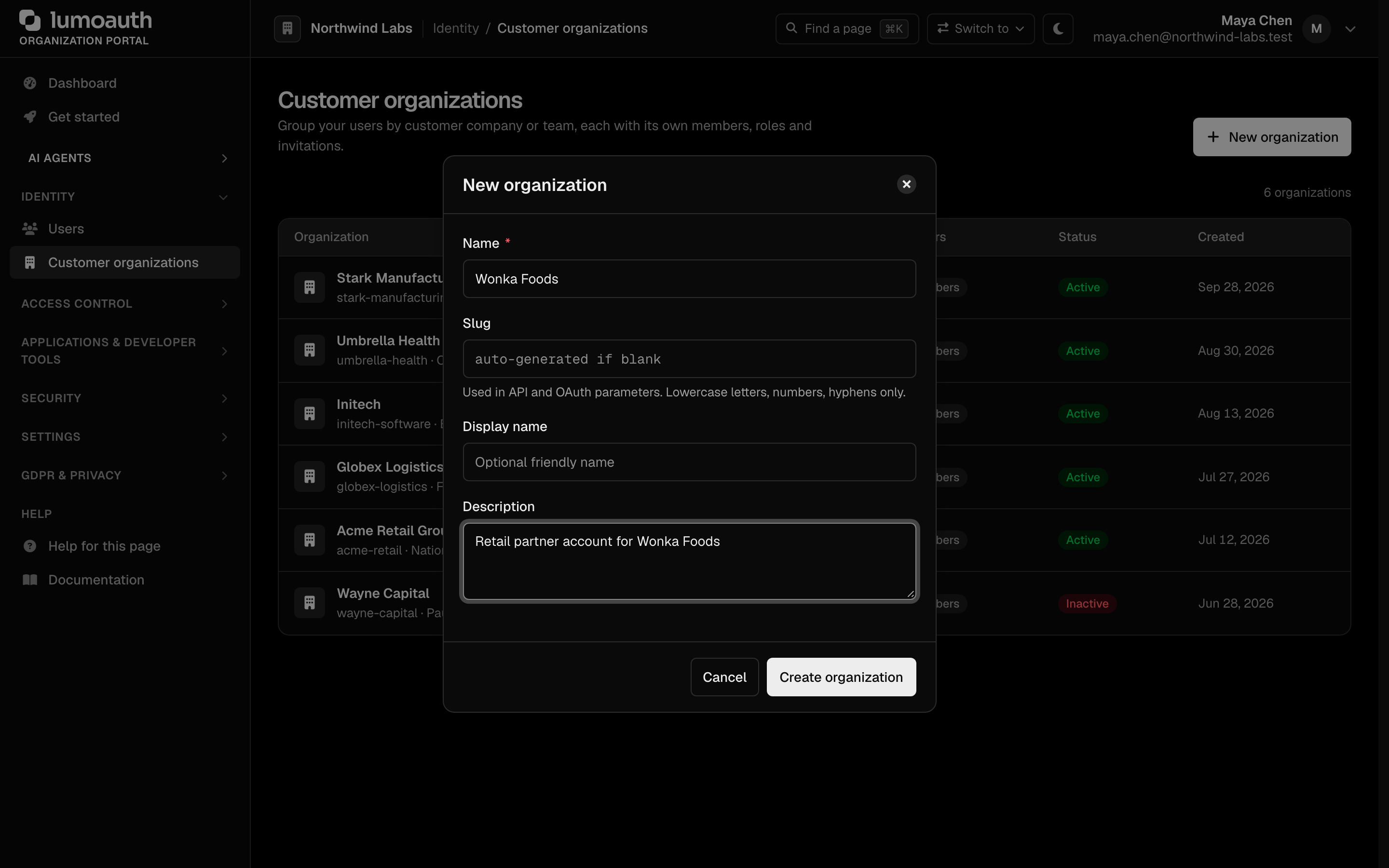Image resolution: width=1389 pixels, height=868 pixels.
Task: Expand the GDPR & Privacy section
Action: 124,475
